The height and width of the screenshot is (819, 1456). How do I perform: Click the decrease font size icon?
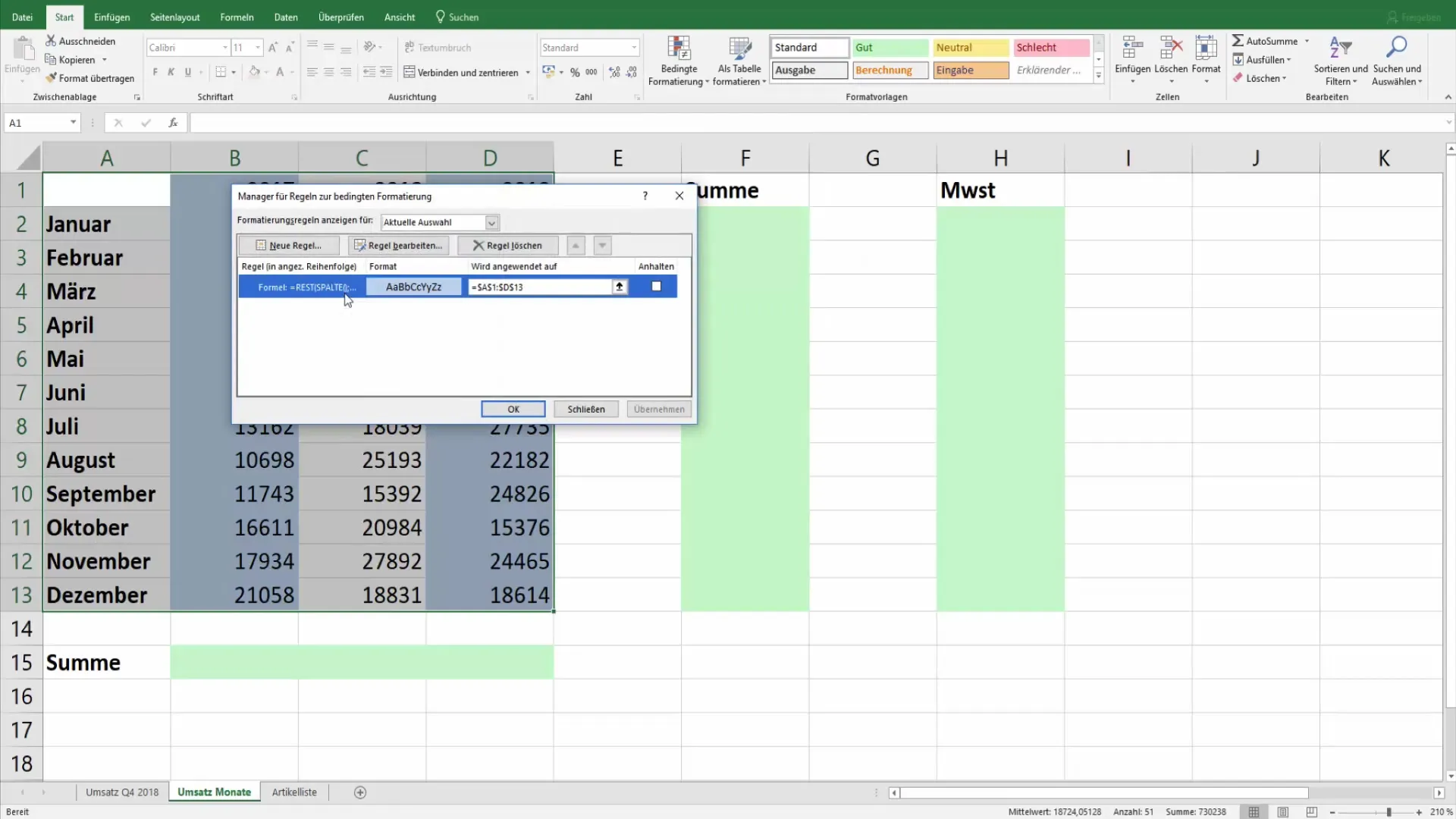[290, 47]
